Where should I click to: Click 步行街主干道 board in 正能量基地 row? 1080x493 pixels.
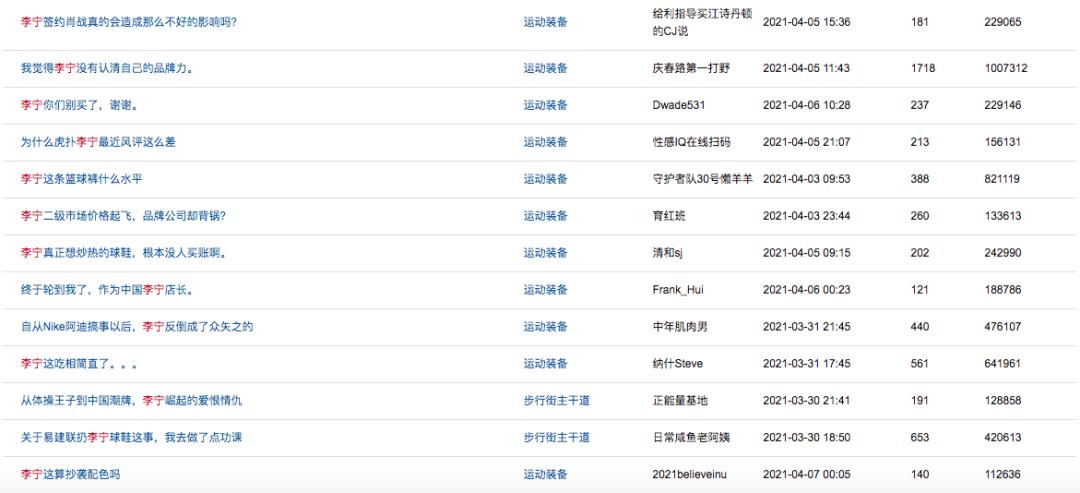click(x=557, y=401)
